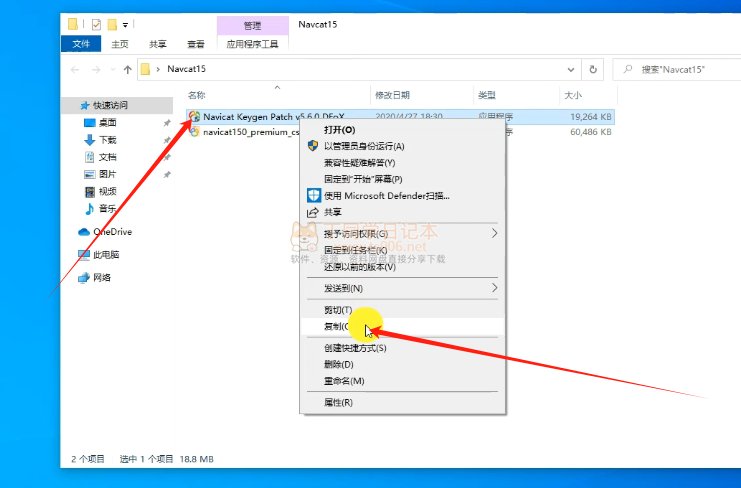Image resolution: width=741 pixels, height=488 pixels.
Task: Click the Navicat Keygen Patch file icon
Action: click(x=194, y=116)
